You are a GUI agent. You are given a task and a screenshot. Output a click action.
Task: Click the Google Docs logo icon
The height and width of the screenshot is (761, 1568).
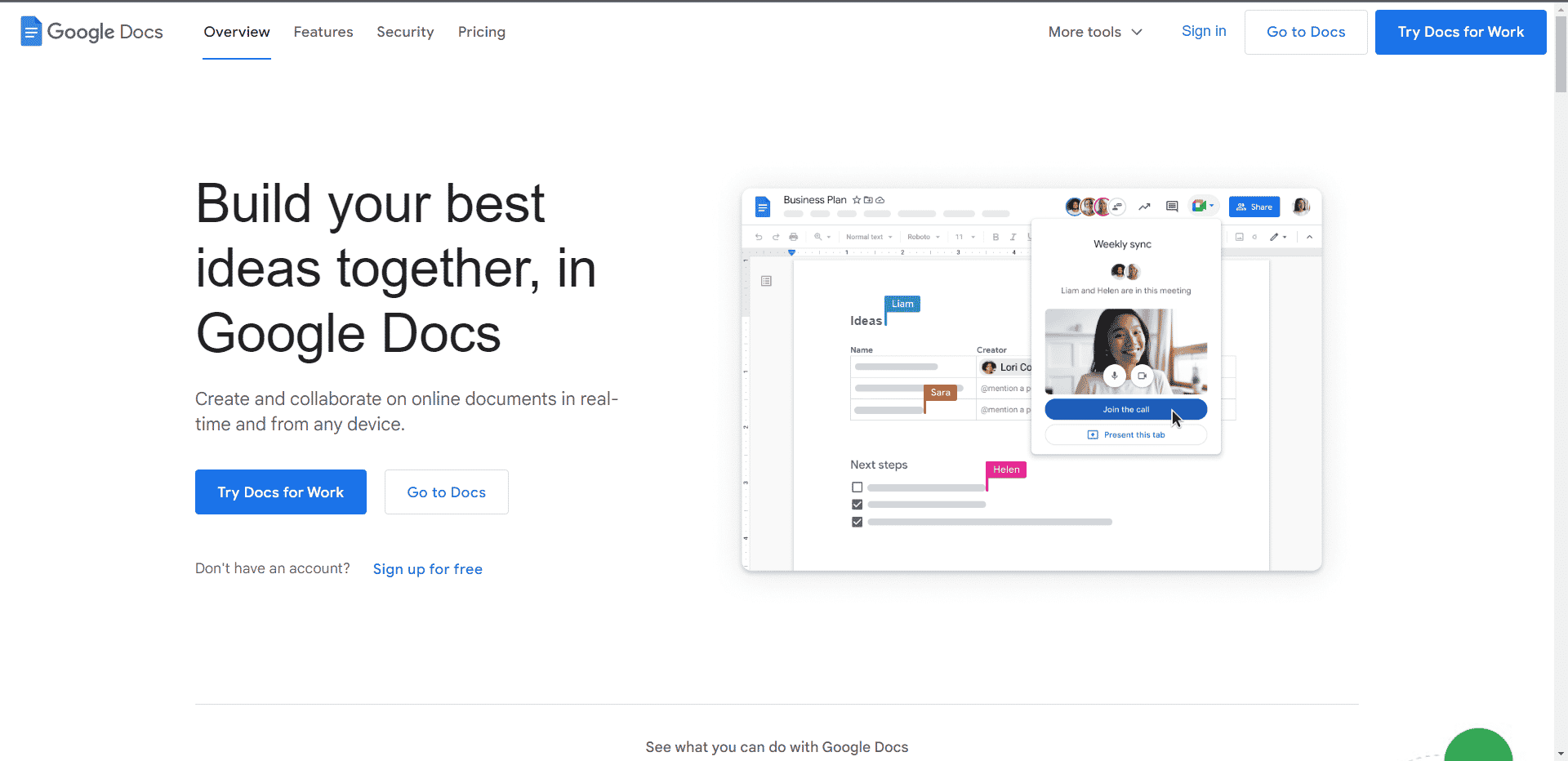(31, 31)
